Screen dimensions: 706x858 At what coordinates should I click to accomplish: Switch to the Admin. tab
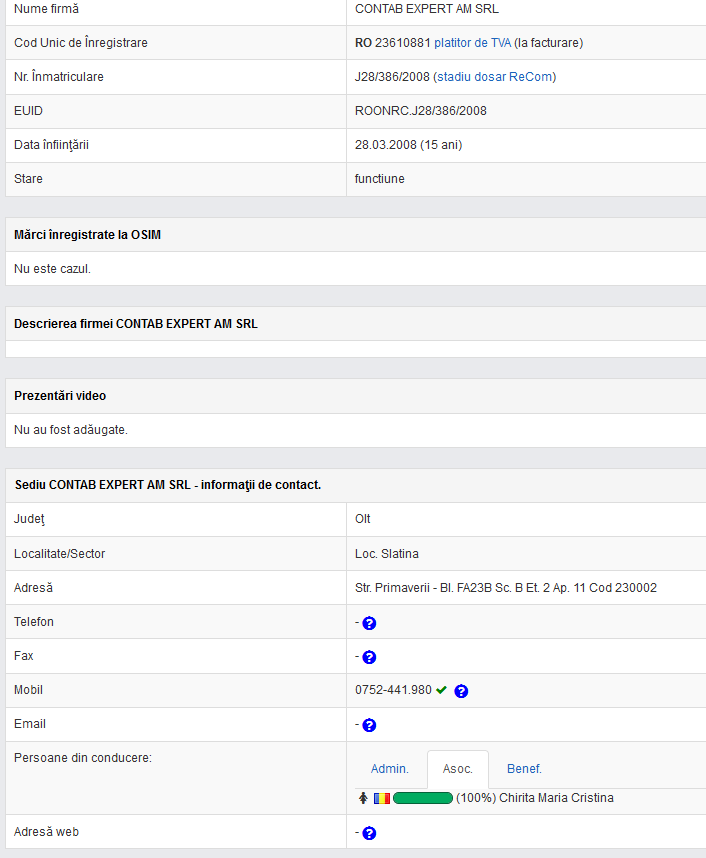390,769
